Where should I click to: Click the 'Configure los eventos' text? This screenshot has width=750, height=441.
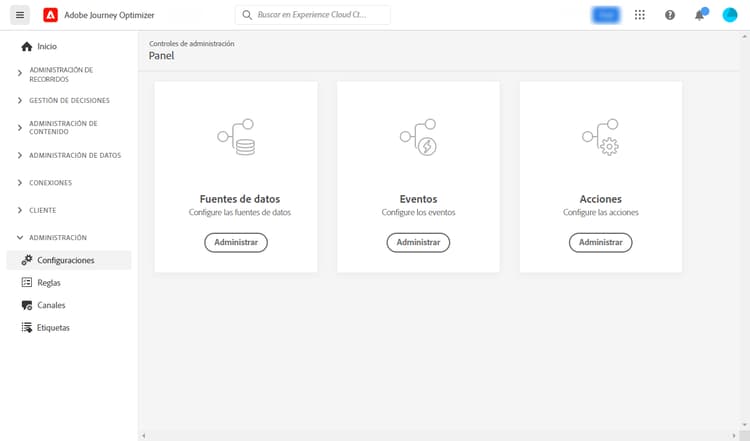click(x=419, y=212)
